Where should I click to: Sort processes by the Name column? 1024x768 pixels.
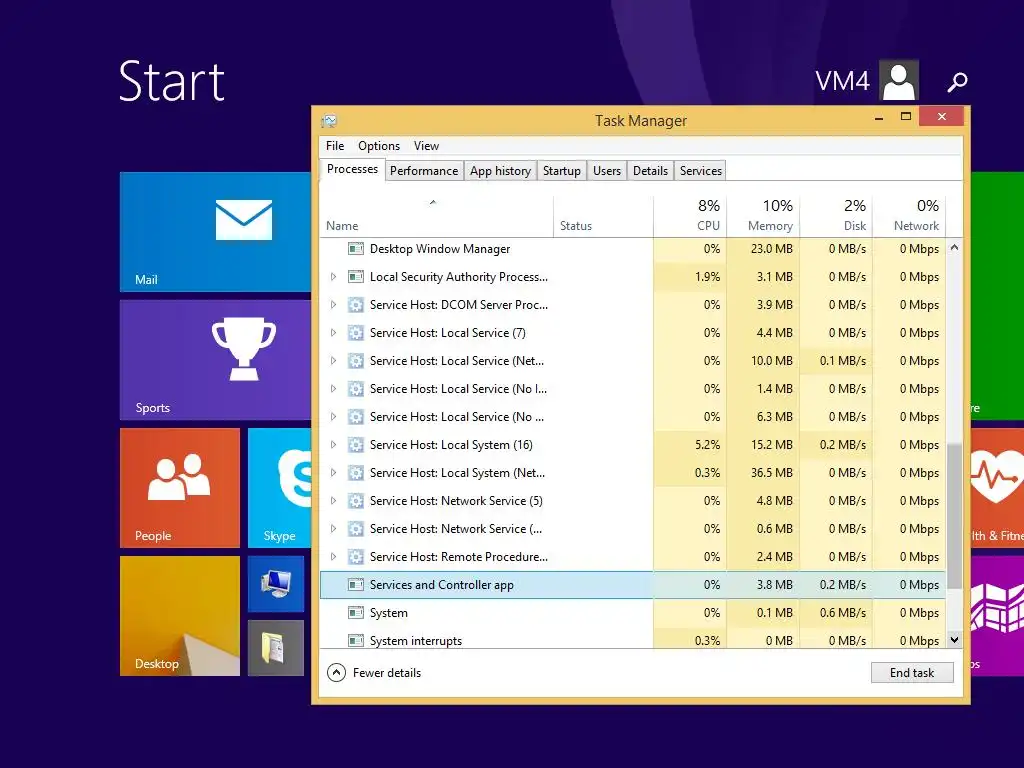click(x=436, y=216)
